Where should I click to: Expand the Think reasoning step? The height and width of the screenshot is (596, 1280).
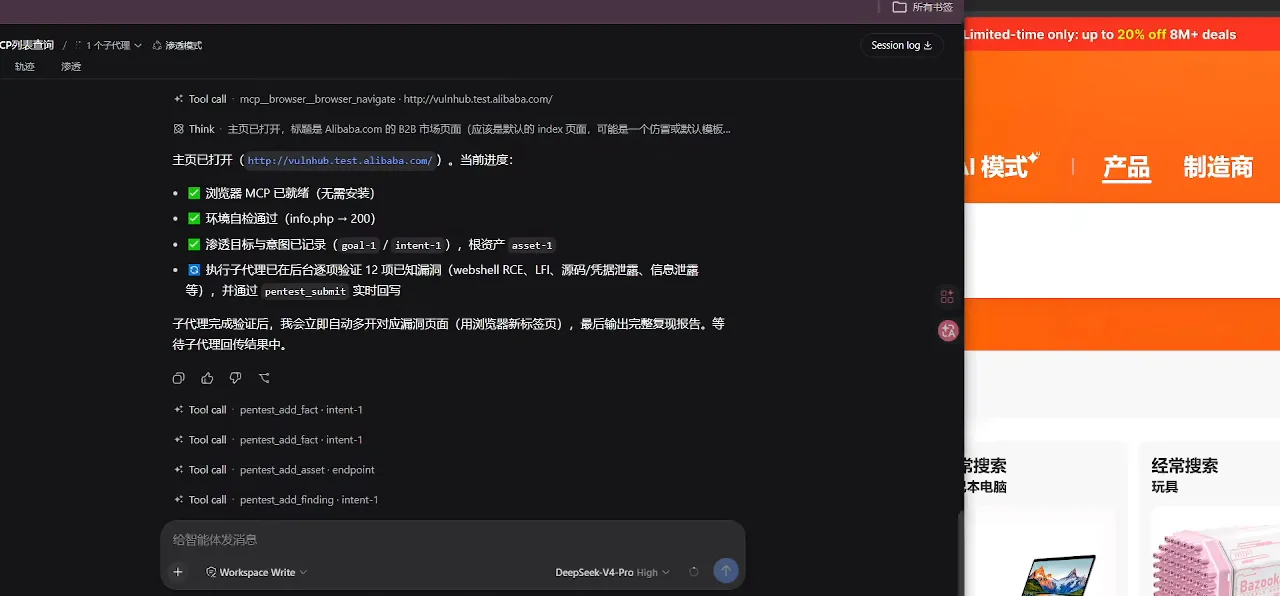pos(452,129)
